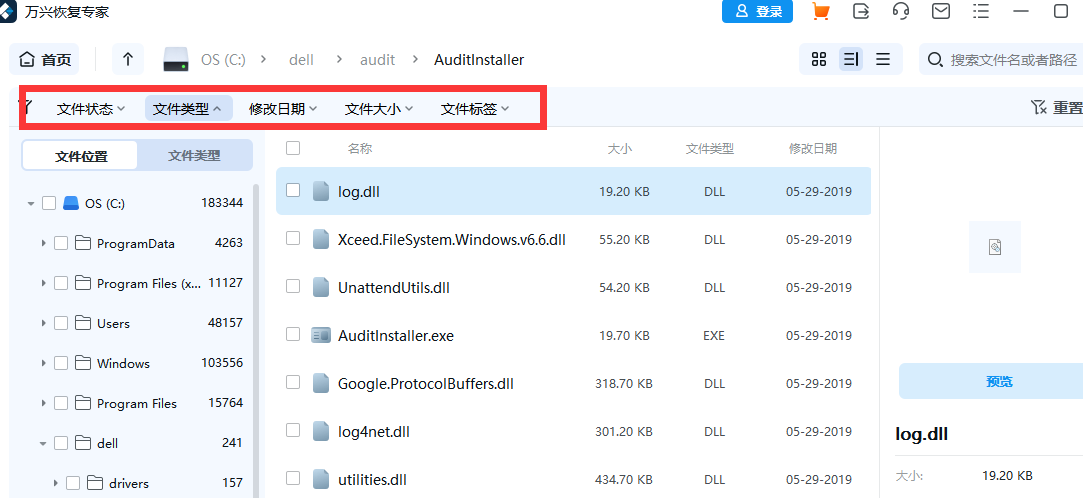Switch to detail list view with preview

(851, 59)
